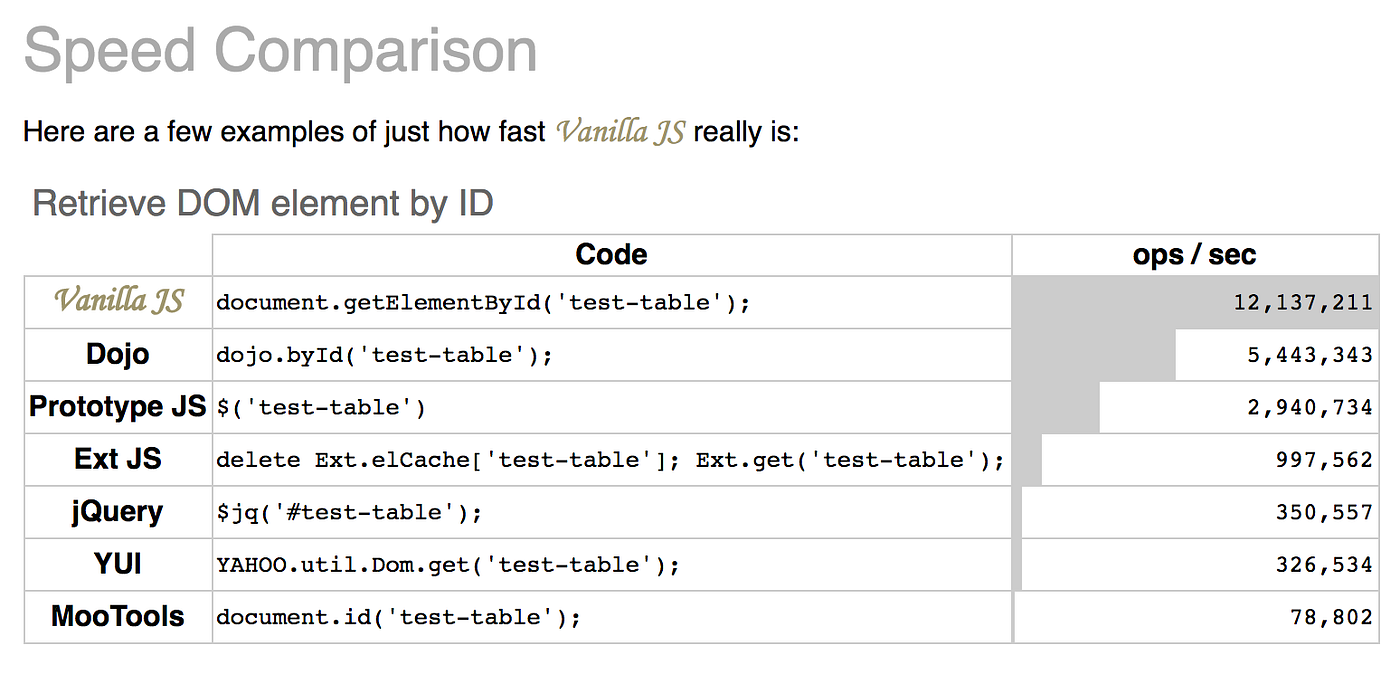Click the Speed Comparison heading
This screenshot has height=695, width=1400.
coord(280,50)
